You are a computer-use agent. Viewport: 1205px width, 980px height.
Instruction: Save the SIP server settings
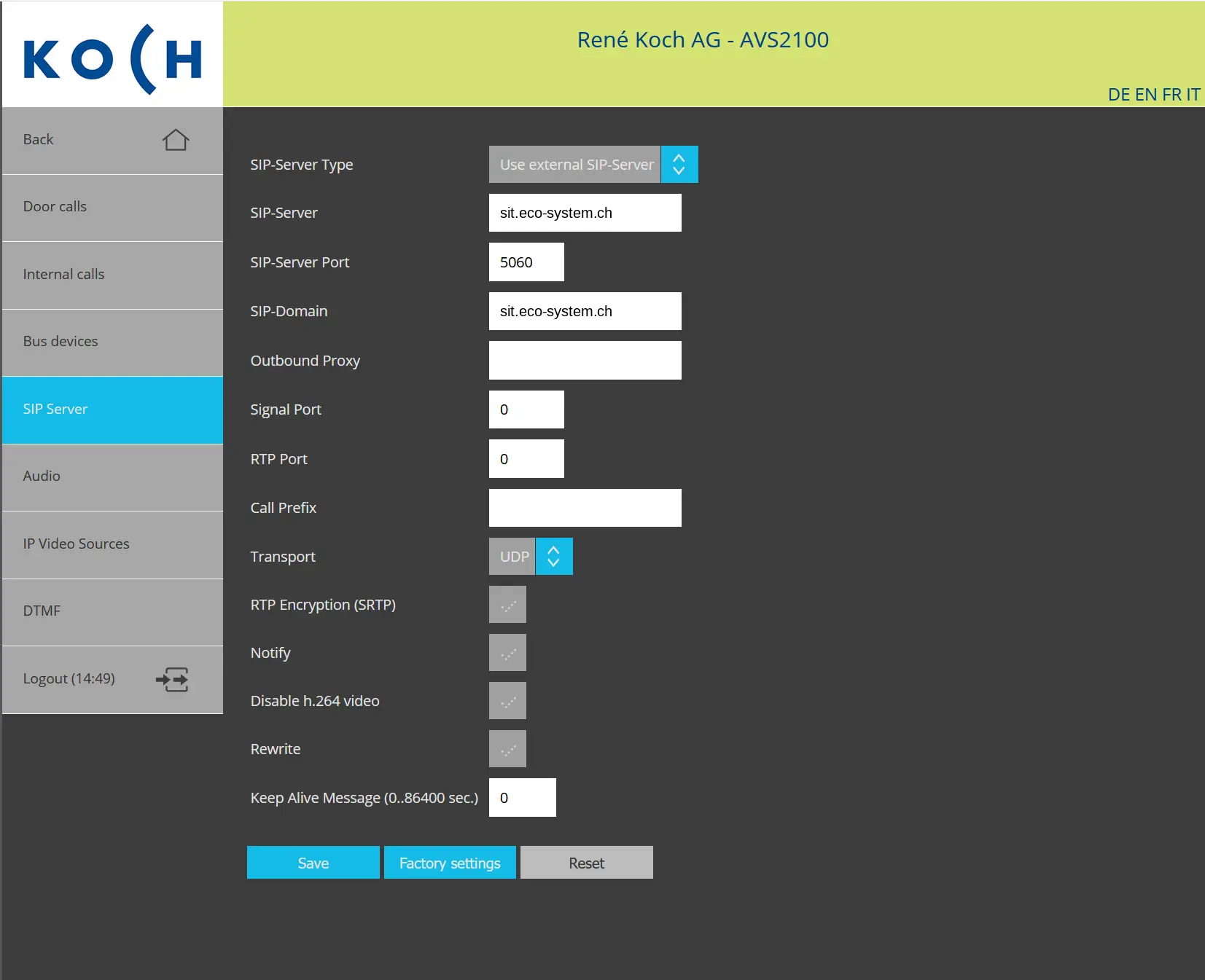[313, 863]
